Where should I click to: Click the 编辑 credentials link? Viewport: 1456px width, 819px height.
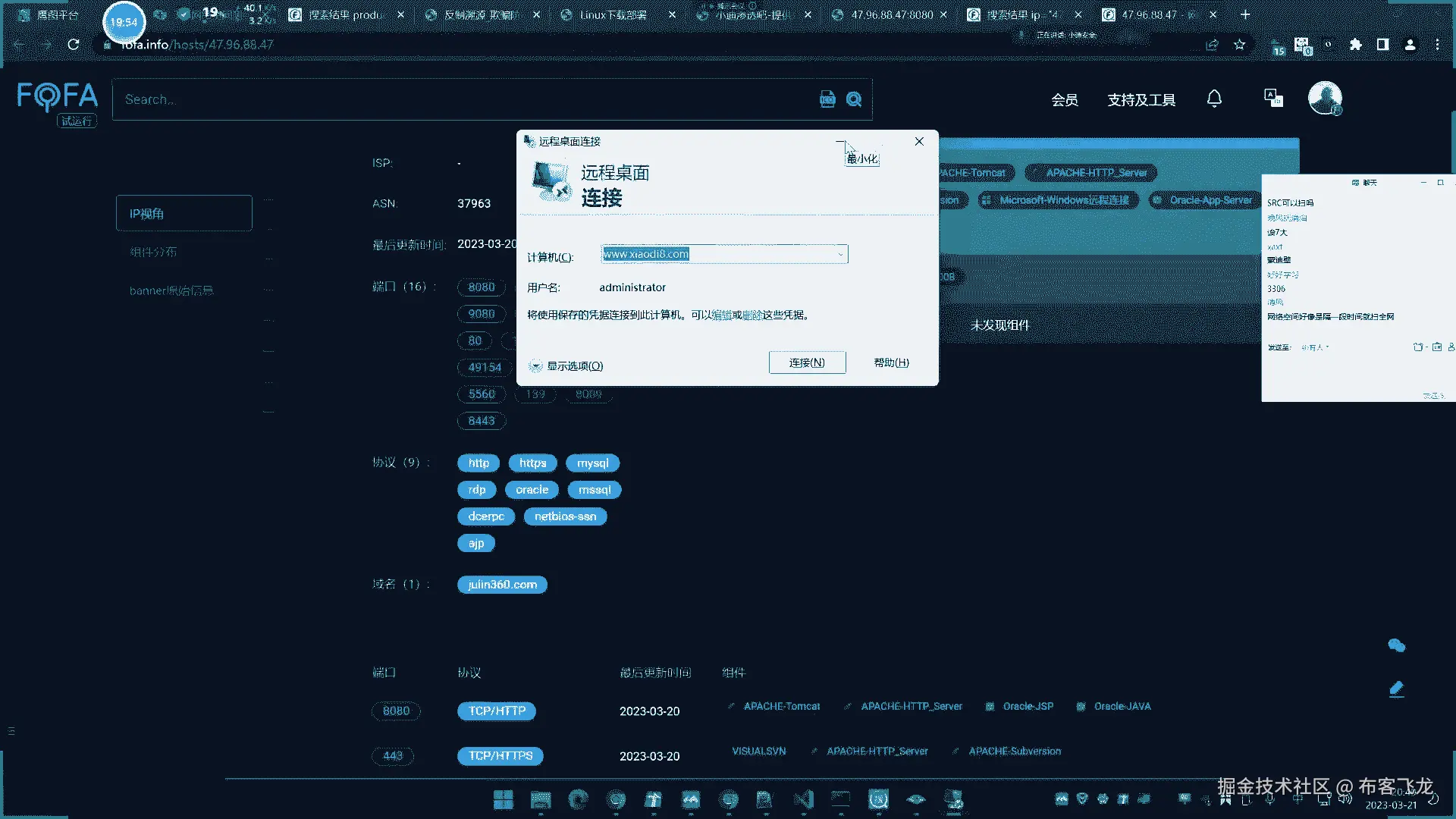tap(721, 315)
